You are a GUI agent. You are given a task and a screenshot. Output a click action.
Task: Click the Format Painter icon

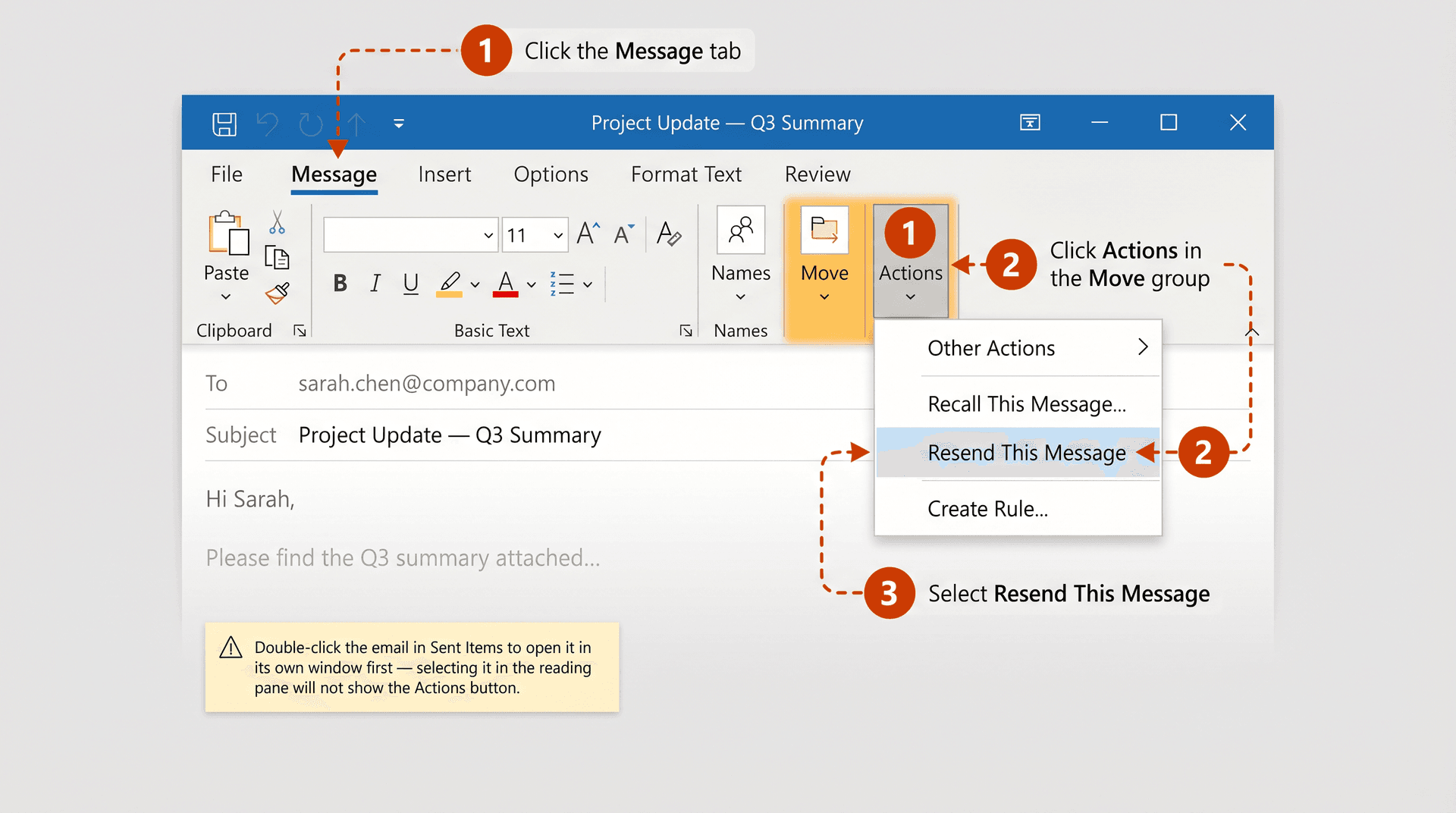(x=278, y=293)
